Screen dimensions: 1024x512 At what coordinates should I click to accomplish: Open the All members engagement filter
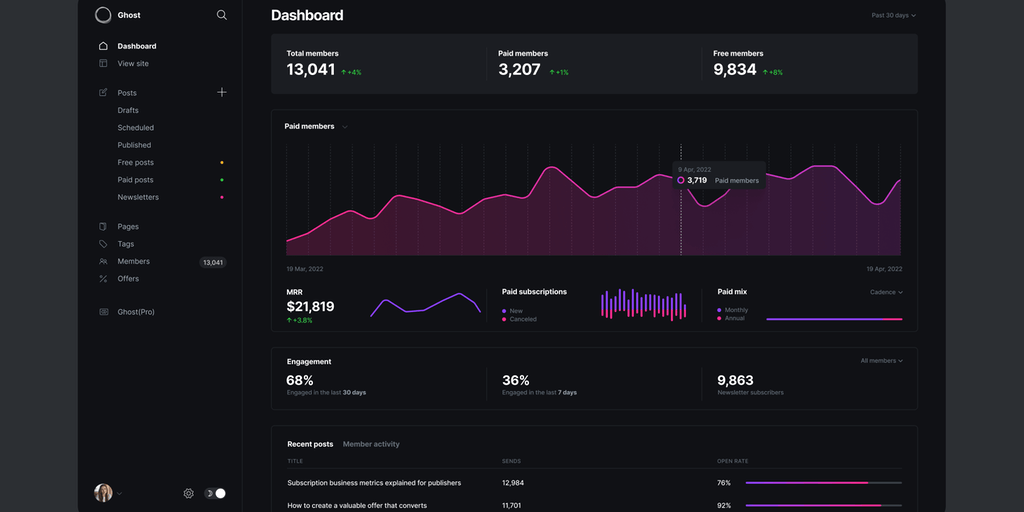click(881, 361)
